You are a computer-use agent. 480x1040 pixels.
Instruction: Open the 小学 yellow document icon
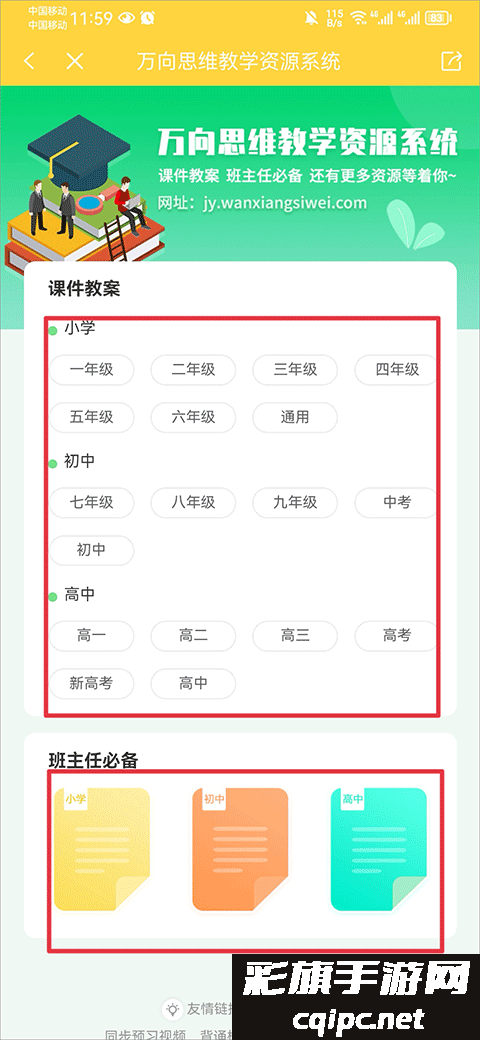pyautogui.click(x=102, y=850)
